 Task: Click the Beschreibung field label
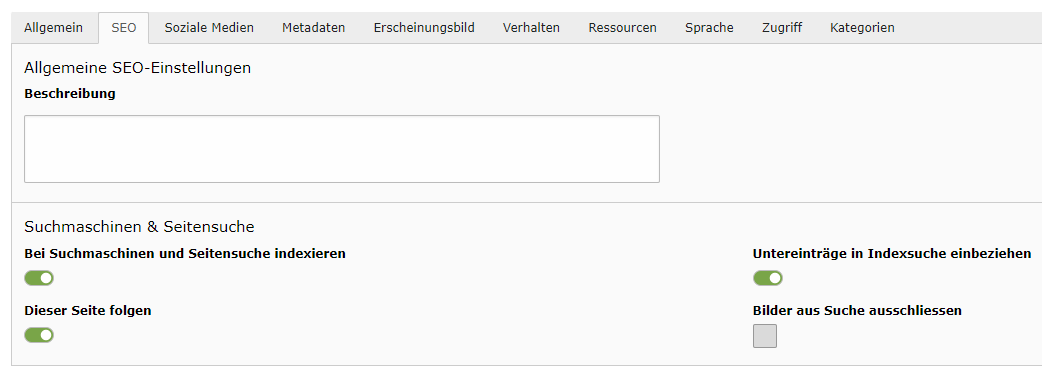point(70,94)
